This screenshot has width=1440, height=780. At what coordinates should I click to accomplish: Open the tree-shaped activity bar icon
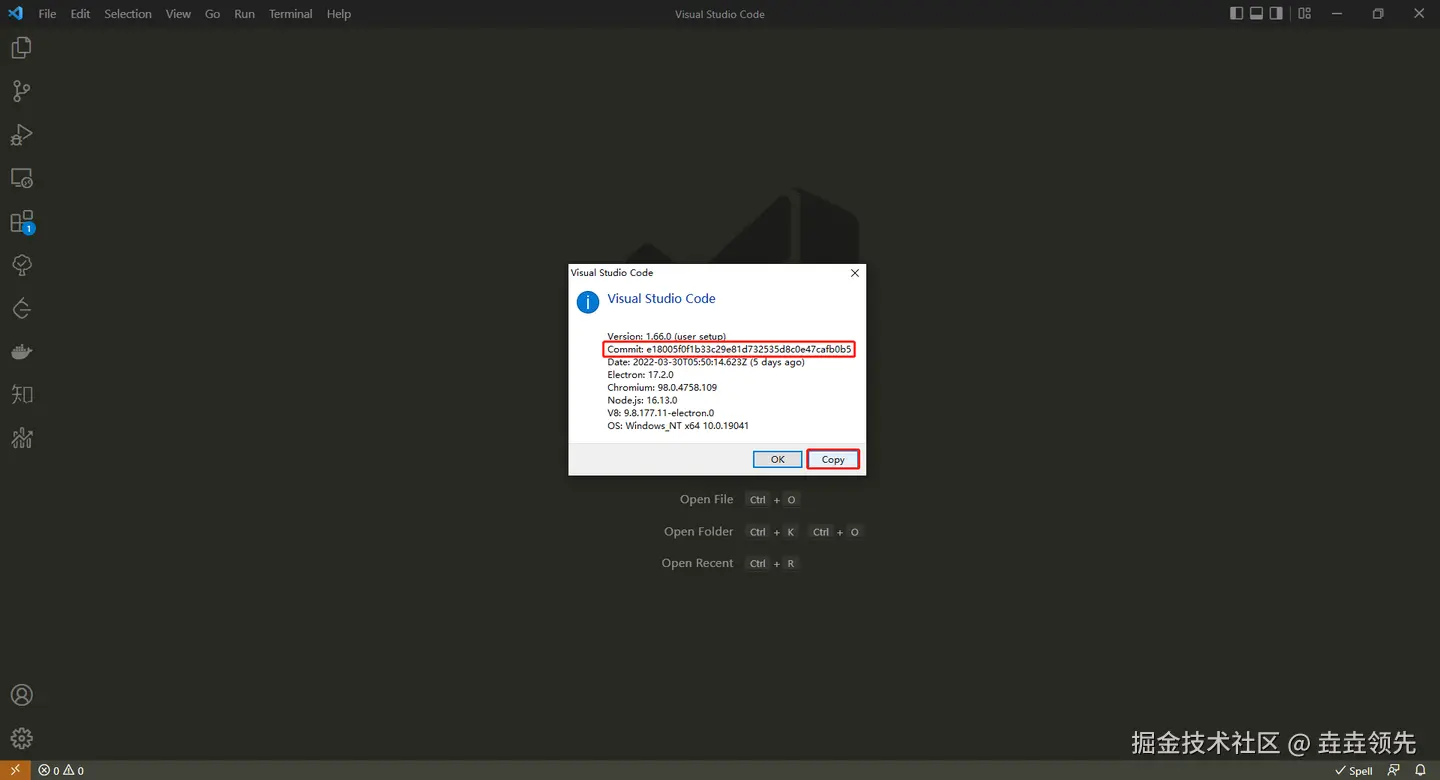tap(21, 265)
